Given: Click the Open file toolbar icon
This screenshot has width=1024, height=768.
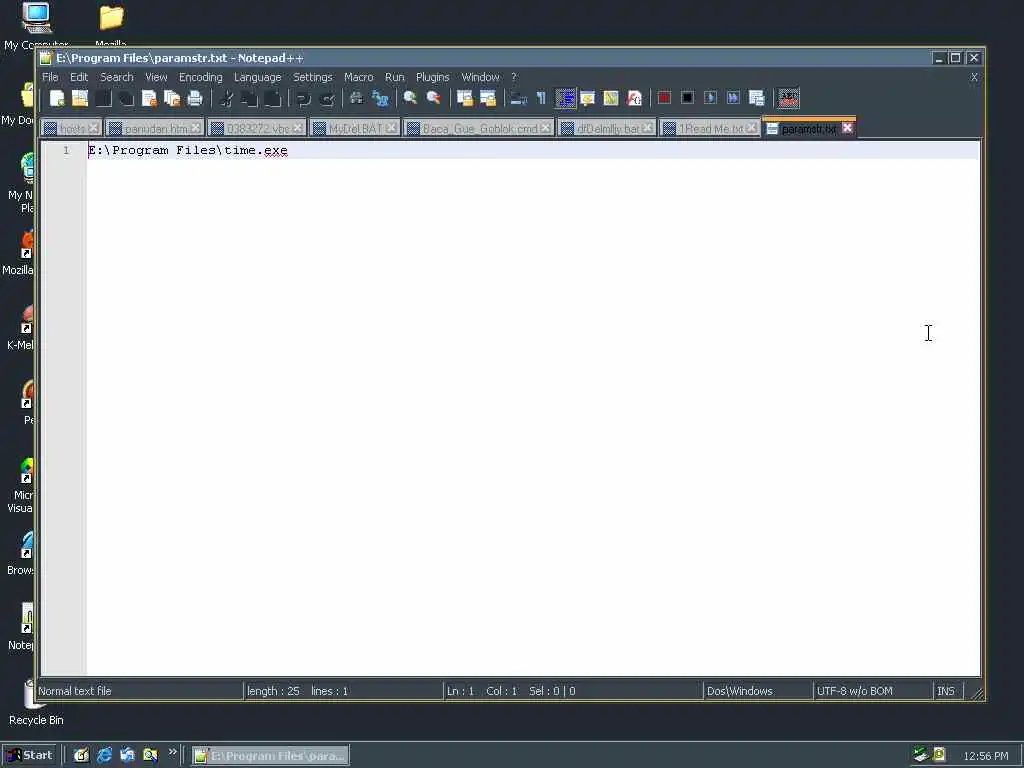Looking at the screenshot, I should pyautogui.click(x=80, y=98).
